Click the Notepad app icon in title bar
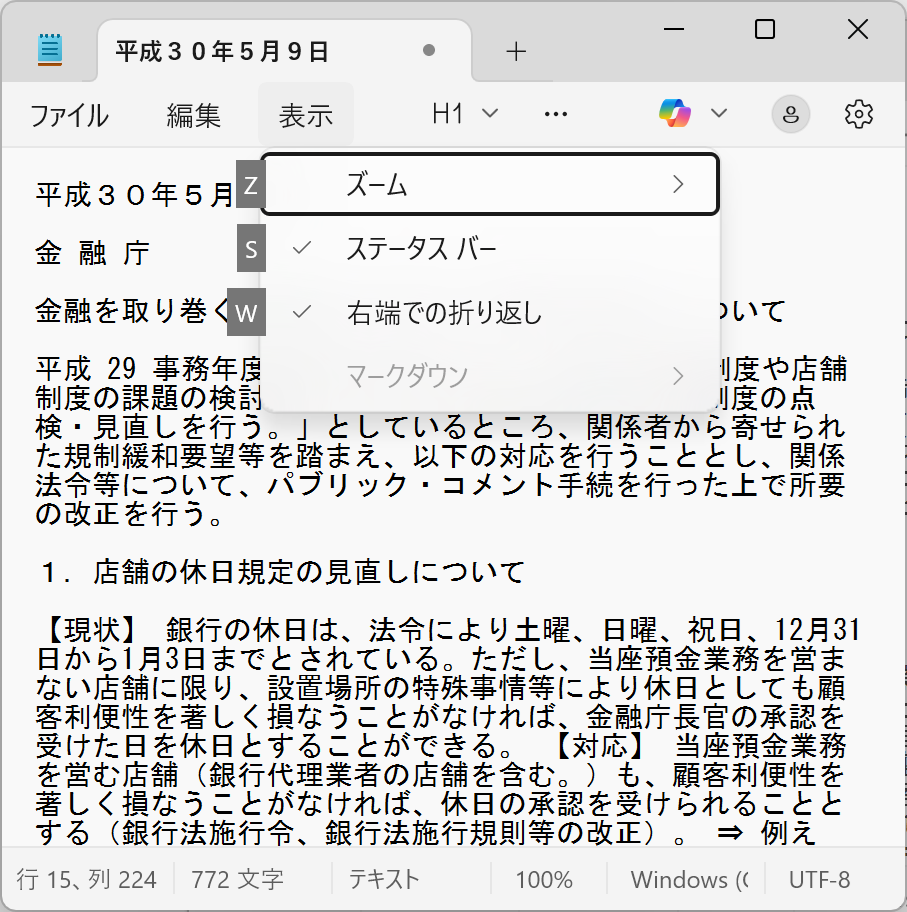 coord(50,50)
